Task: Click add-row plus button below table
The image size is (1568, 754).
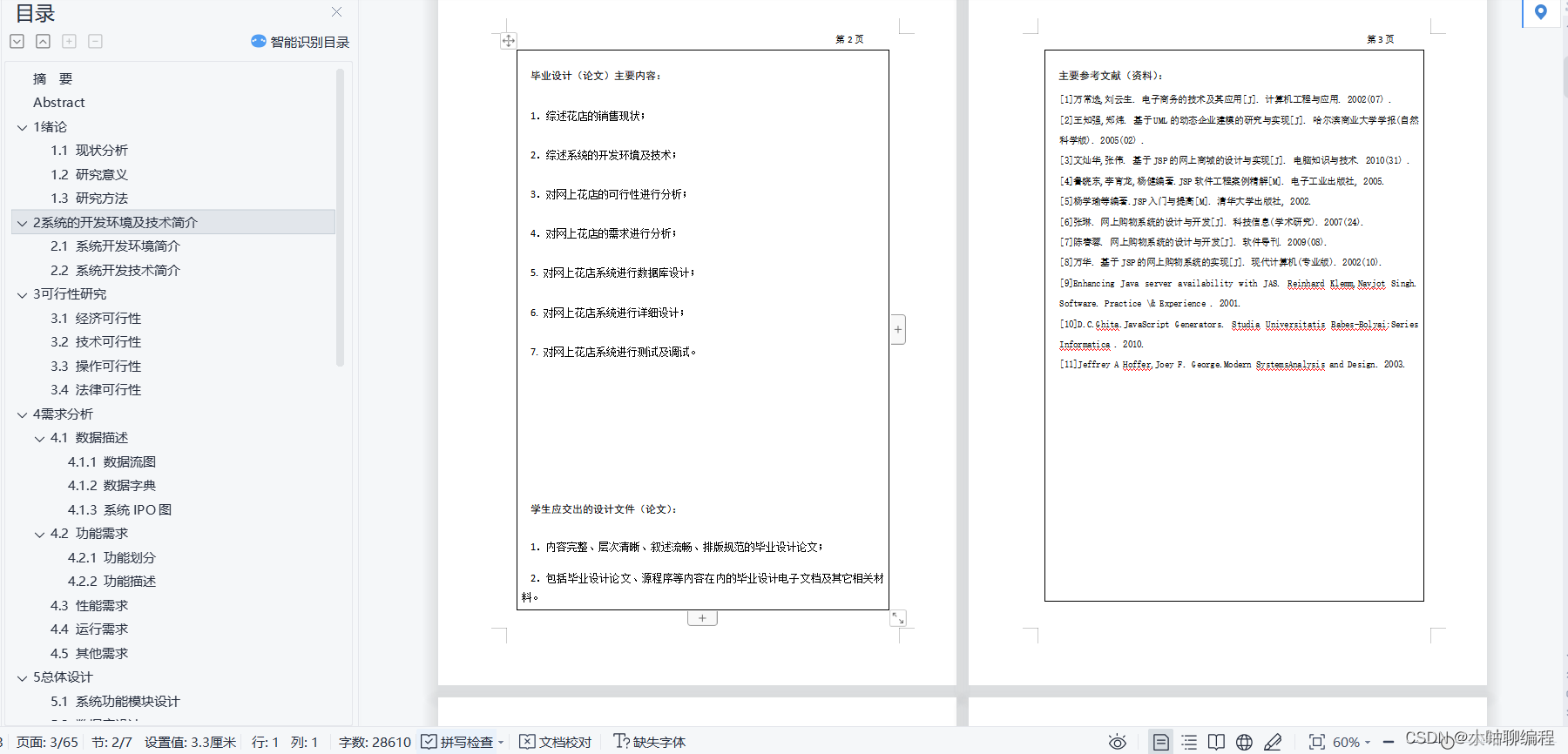Action: [x=702, y=618]
